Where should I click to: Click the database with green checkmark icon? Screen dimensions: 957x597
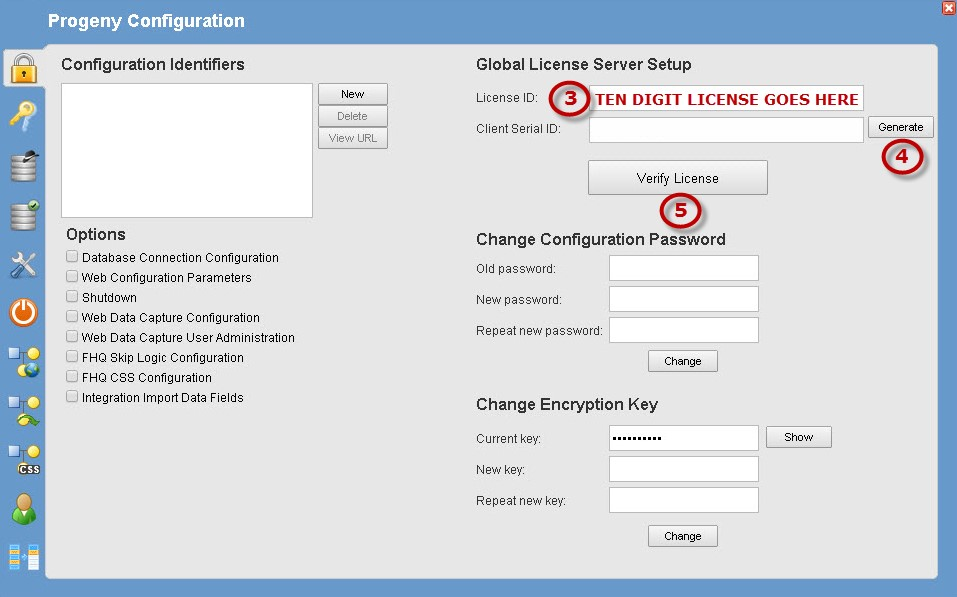tap(23, 214)
